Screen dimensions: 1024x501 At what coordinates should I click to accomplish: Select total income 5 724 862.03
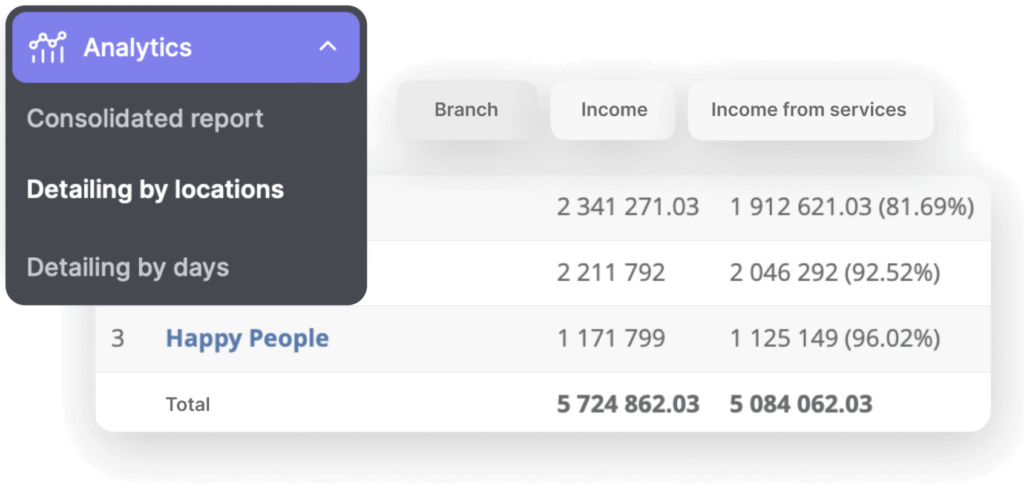coord(628,405)
